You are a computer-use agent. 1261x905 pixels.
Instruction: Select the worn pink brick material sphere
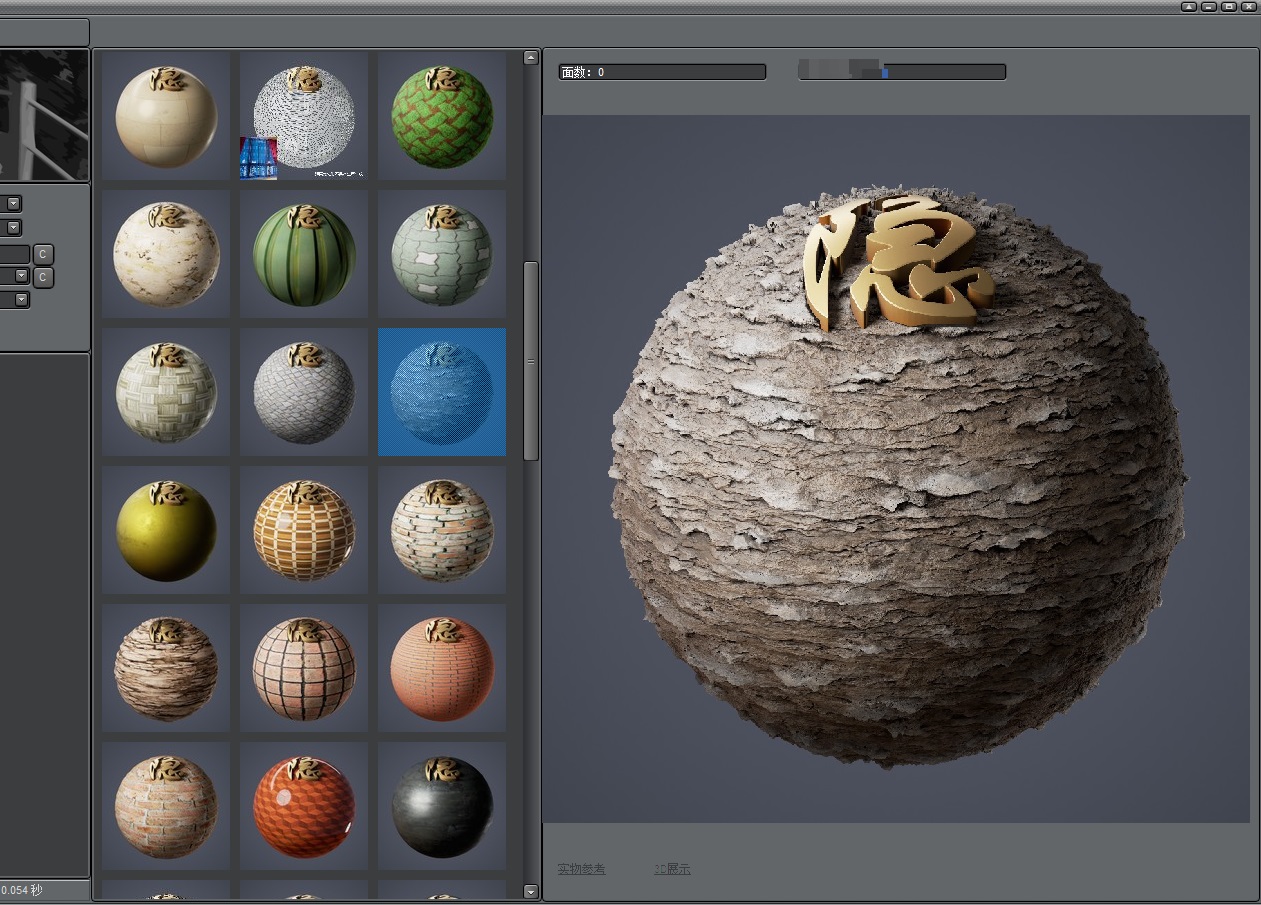(x=166, y=806)
